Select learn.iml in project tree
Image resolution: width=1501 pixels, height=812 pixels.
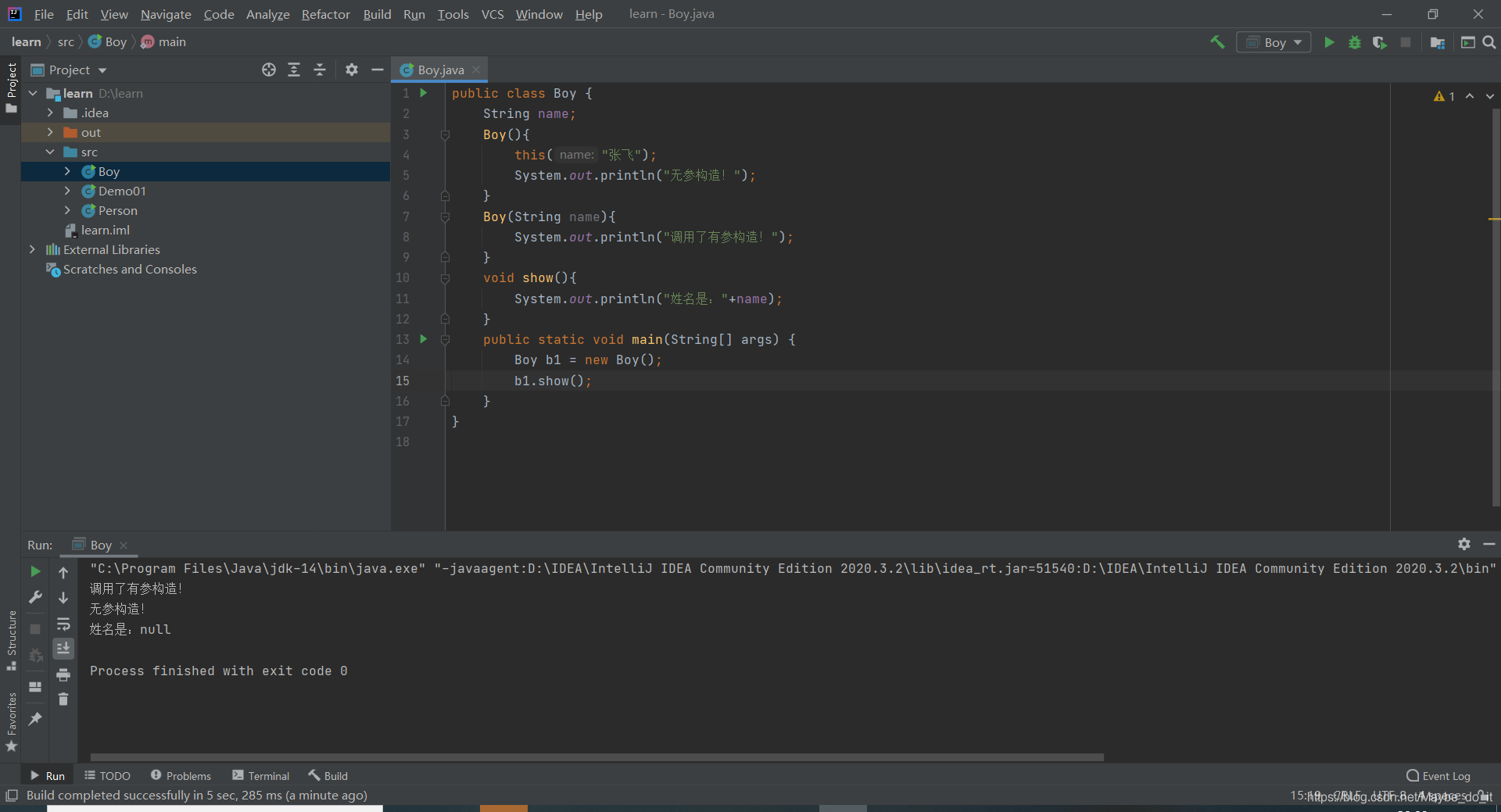point(97,230)
